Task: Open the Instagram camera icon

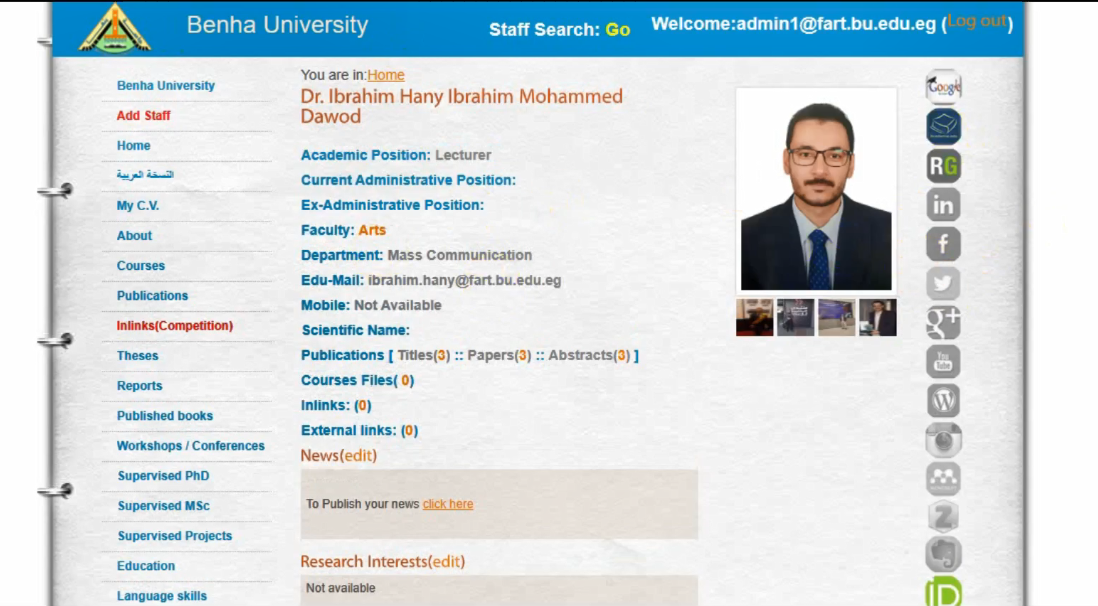Action: (x=943, y=440)
